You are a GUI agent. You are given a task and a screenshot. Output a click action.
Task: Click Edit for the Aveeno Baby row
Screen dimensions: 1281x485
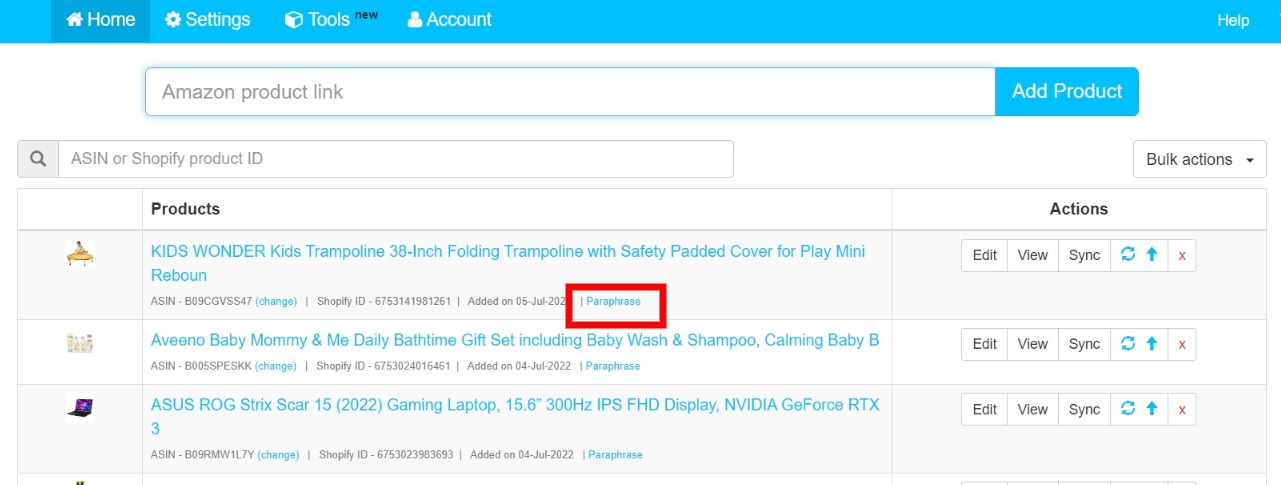(984, 344)
